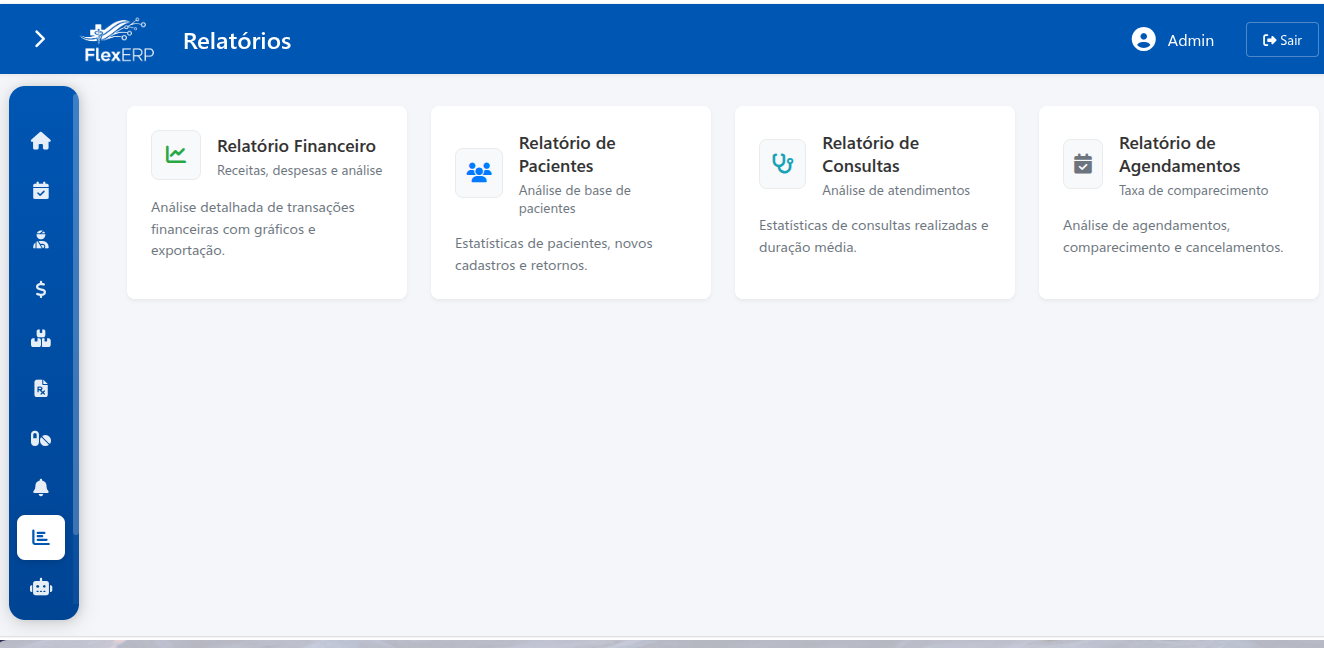
Task: Click the stethoscope icon on Relatório de Consultas
Action: [782, 163]
